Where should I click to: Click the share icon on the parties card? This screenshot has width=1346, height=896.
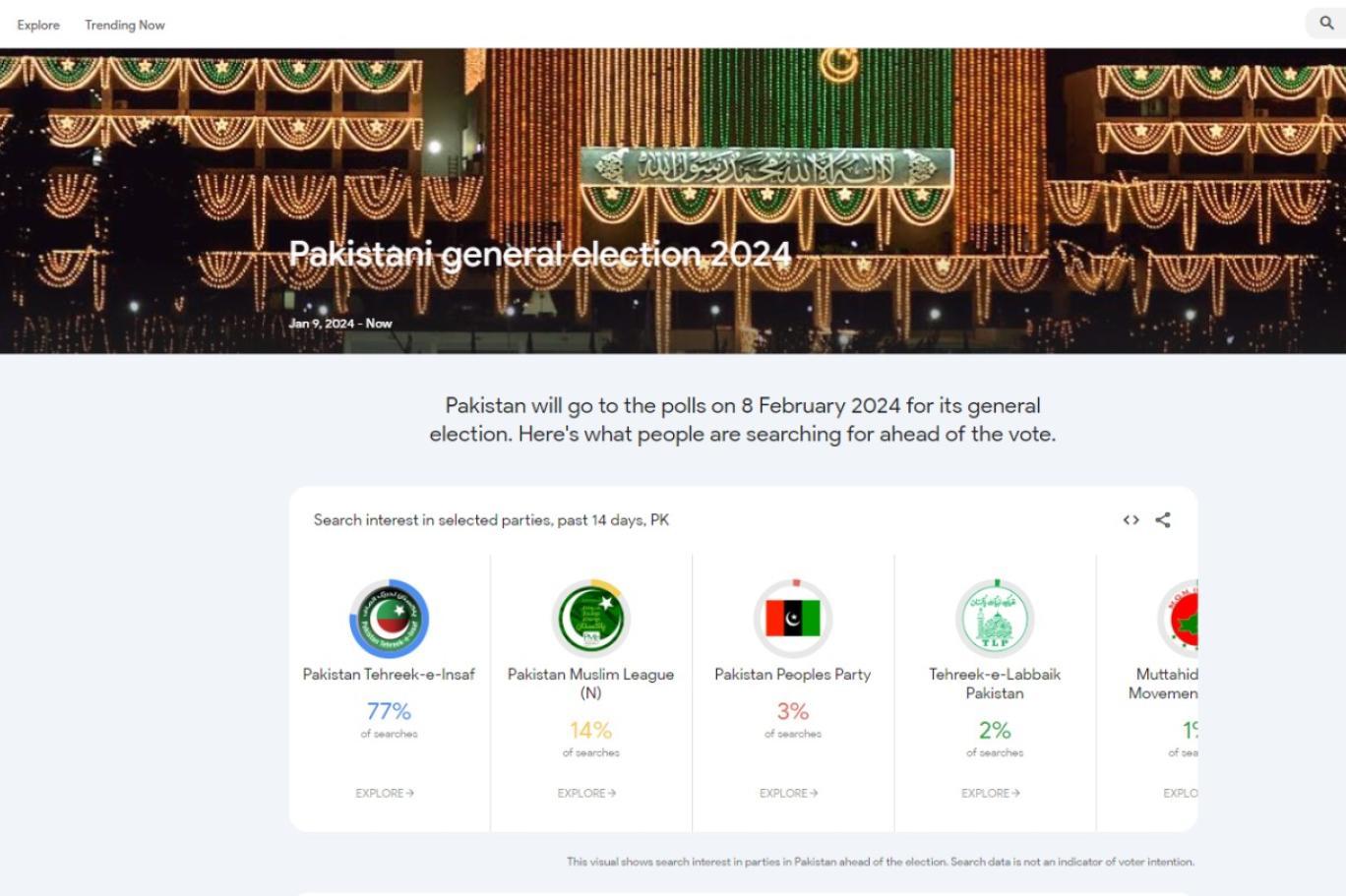tap(1162, 519)
